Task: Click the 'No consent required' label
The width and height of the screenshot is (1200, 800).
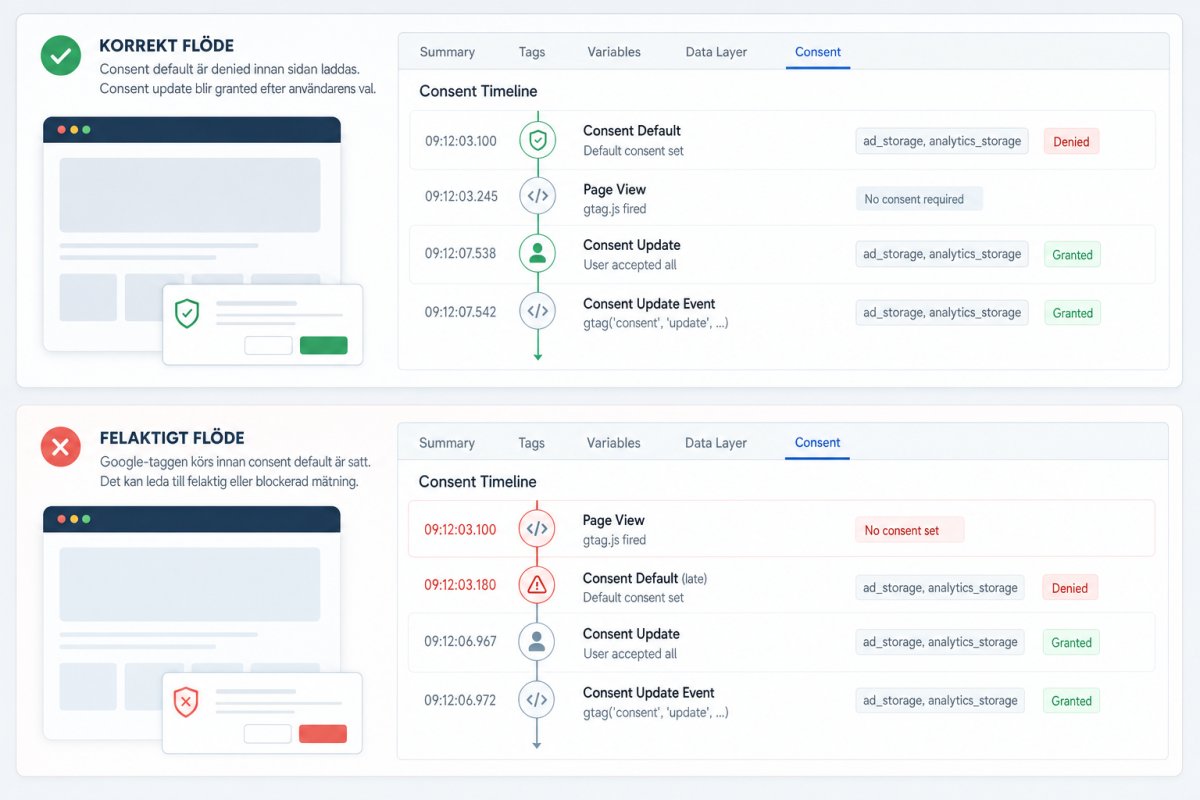Action: (919, 199)
